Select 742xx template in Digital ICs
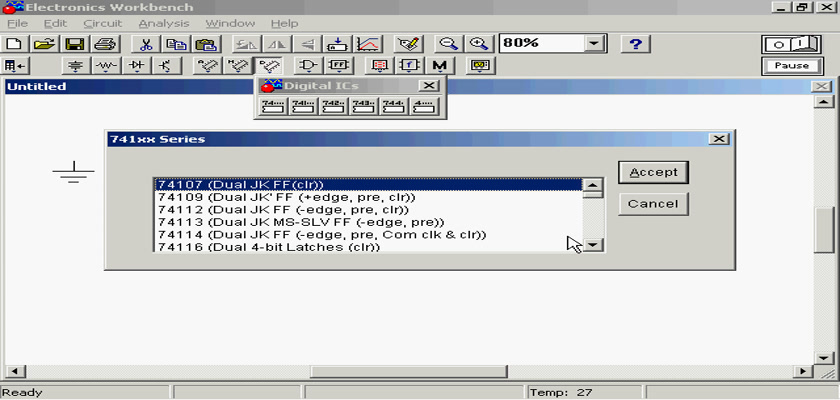840x400 pixels. [x=334, y=106]
